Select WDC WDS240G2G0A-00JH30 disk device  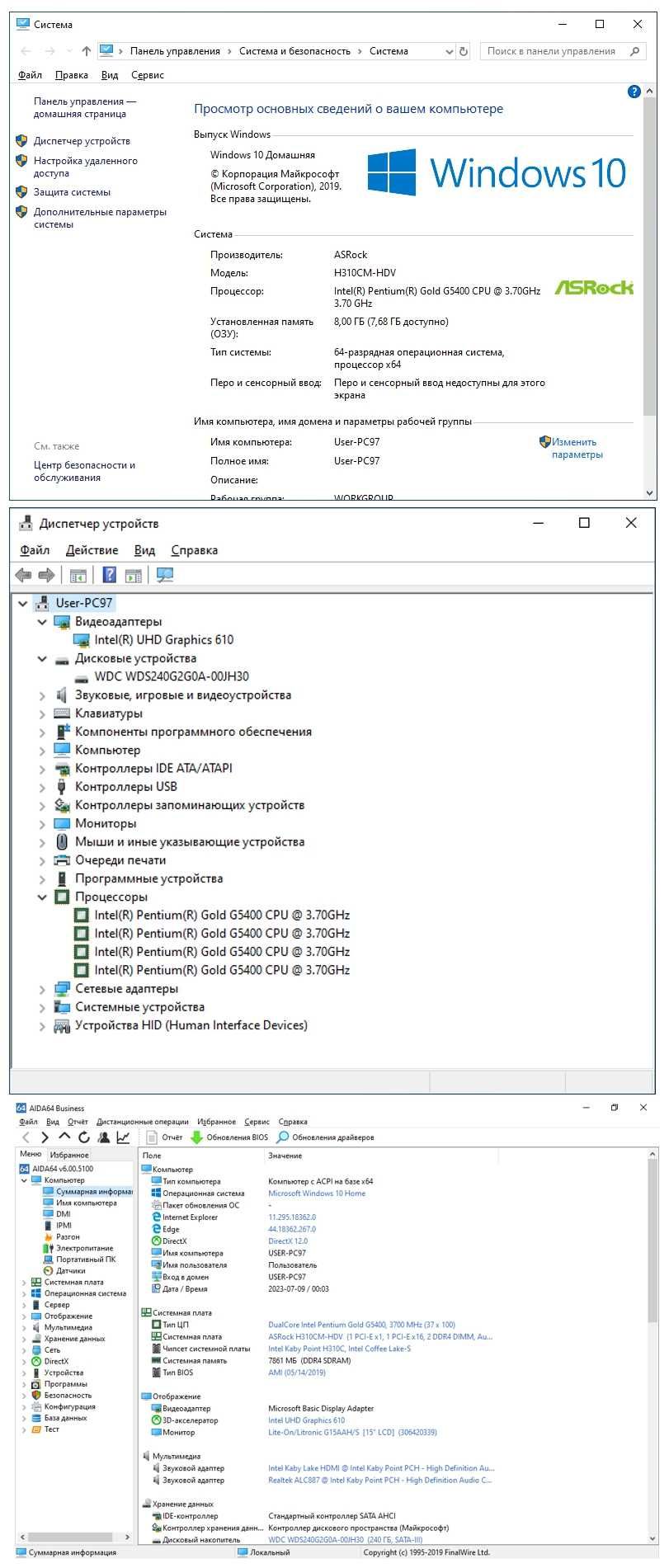161,676
